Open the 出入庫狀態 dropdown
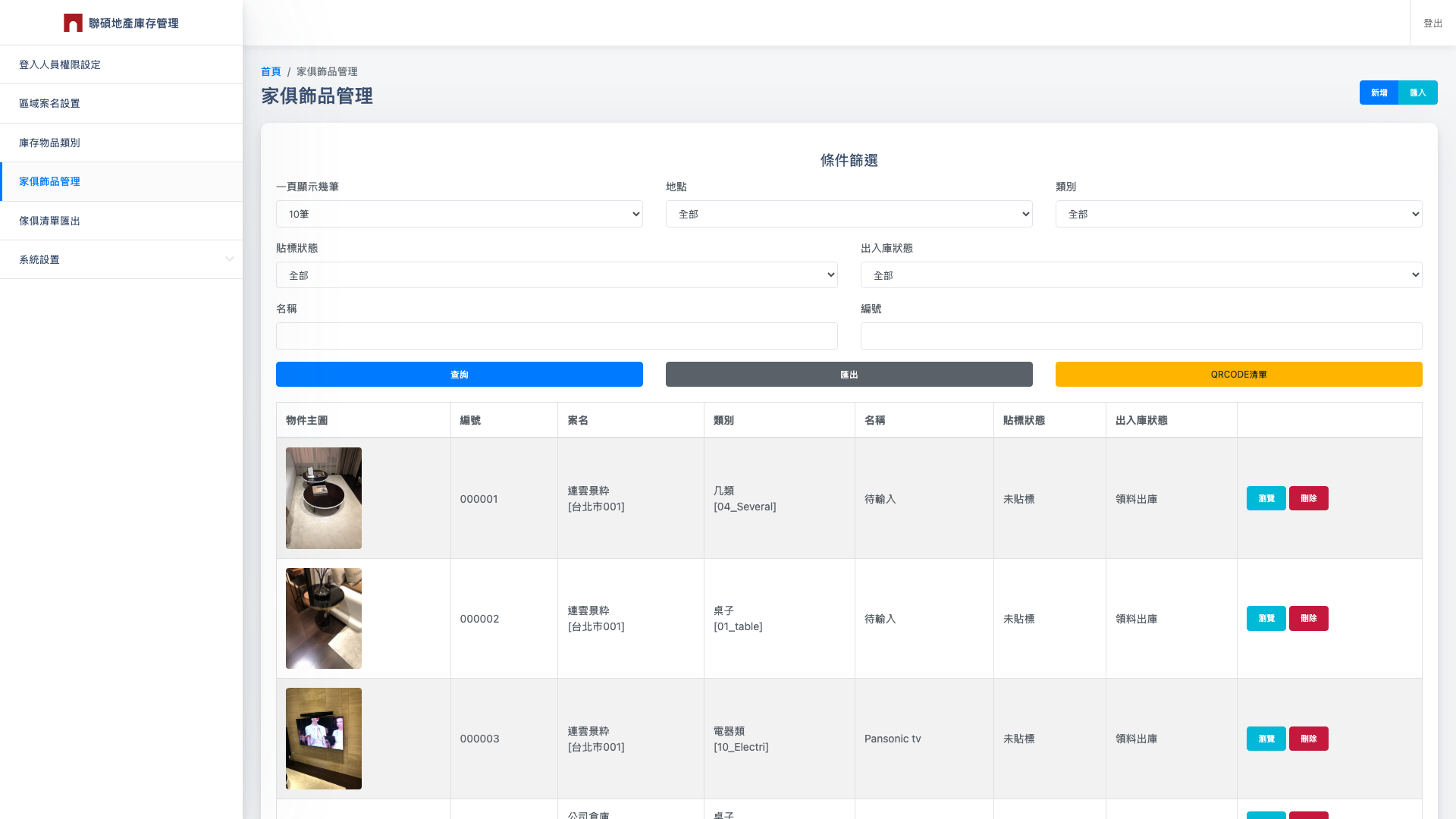The image size is (1456, 819). (1141, 275)
